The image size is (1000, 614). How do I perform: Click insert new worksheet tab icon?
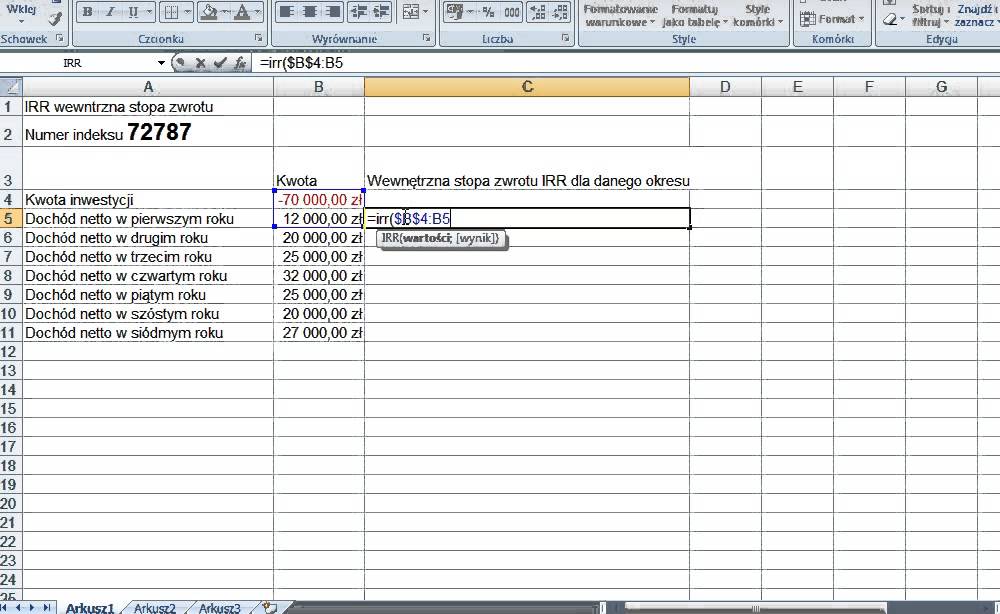click(x=270, y=608)
